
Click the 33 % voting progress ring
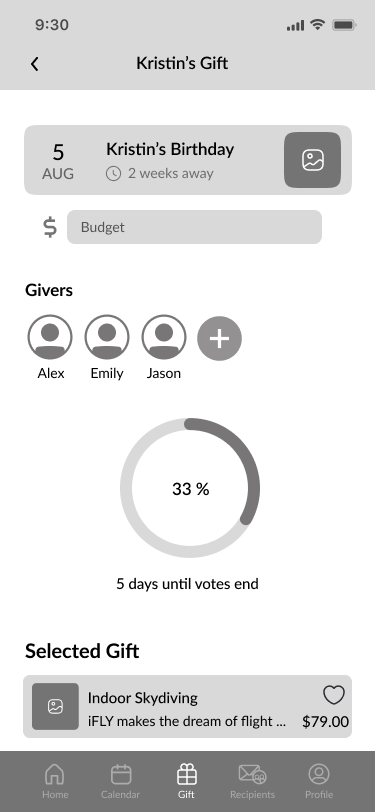click(190, 488)
